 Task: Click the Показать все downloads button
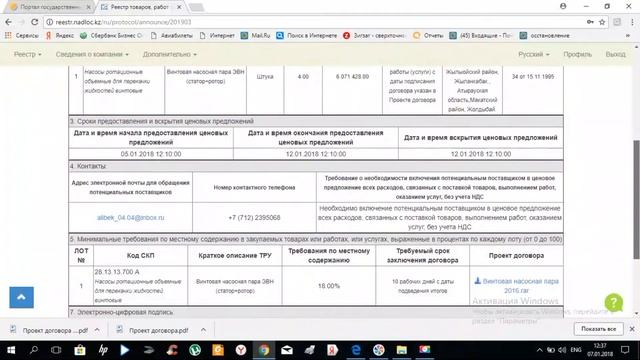point(598,329)
